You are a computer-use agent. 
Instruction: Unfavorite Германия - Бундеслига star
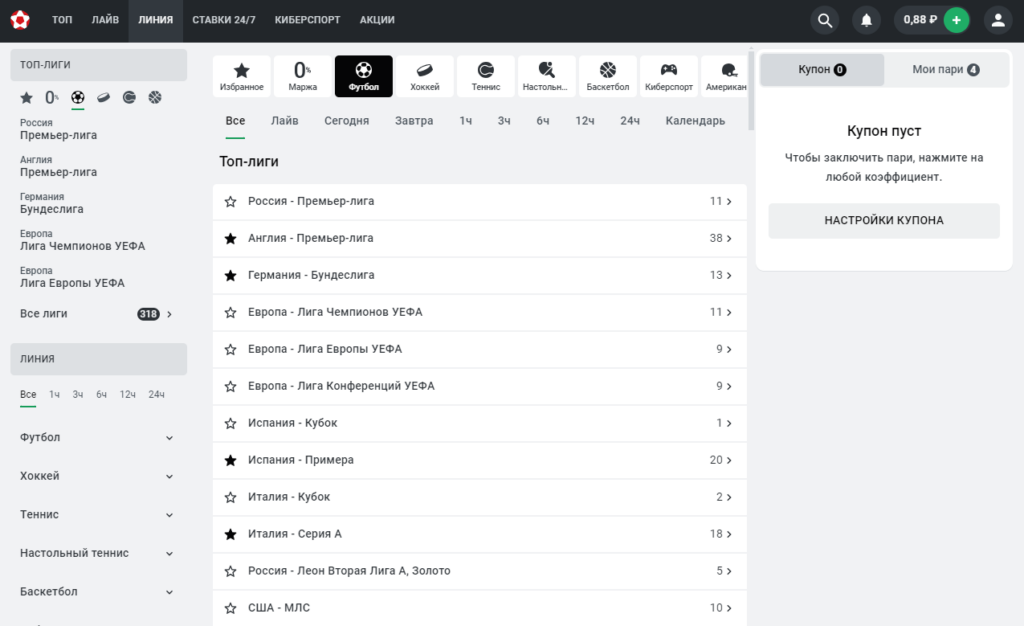click(231, 275)
